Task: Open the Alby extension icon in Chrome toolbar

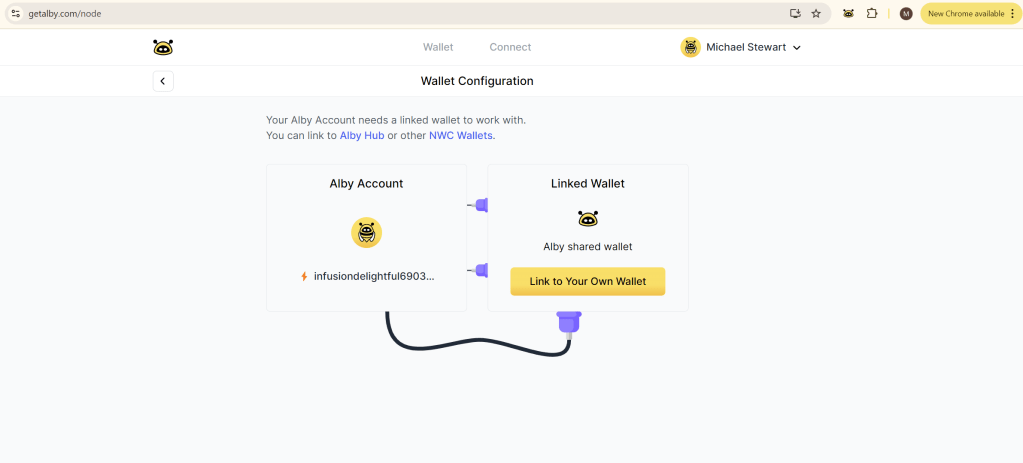Action: pos(848,14)
